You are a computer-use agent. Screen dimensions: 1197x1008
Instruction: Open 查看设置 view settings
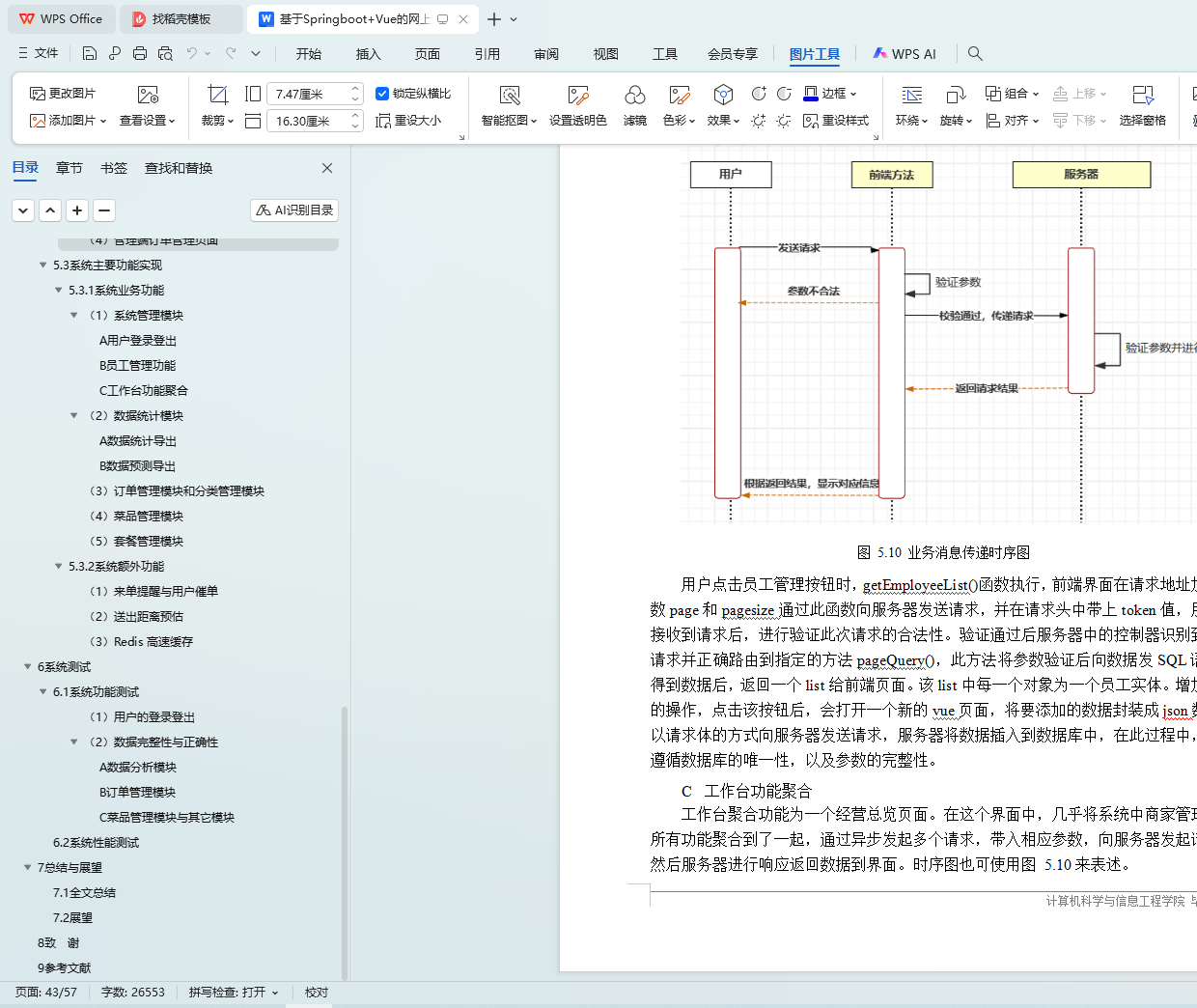click(148, 106)
